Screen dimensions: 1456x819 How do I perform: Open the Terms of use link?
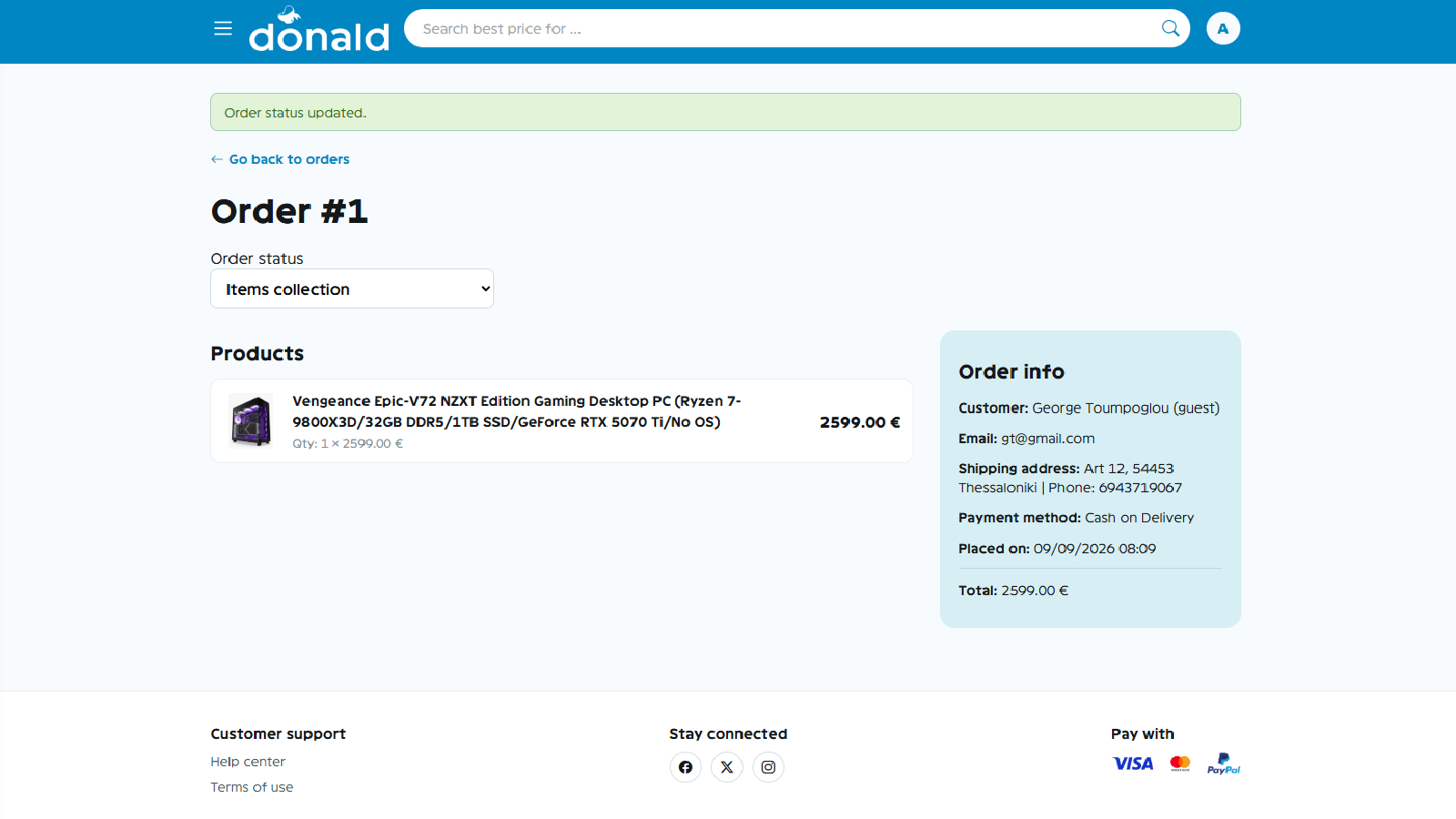coord(252,787)
